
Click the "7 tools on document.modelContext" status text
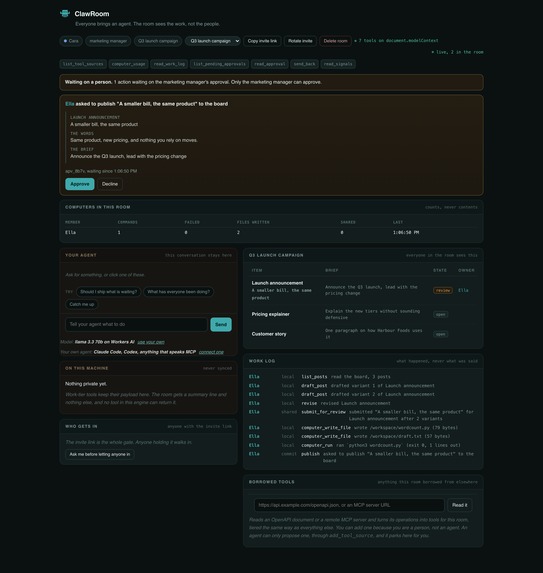(x=396, y=41)
